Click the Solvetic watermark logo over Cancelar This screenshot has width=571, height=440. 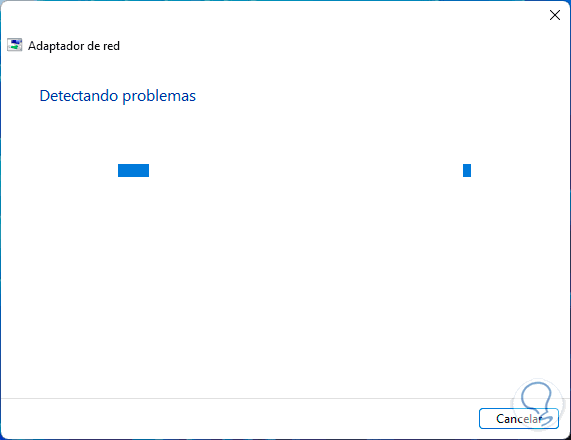(x=537, y=404)
